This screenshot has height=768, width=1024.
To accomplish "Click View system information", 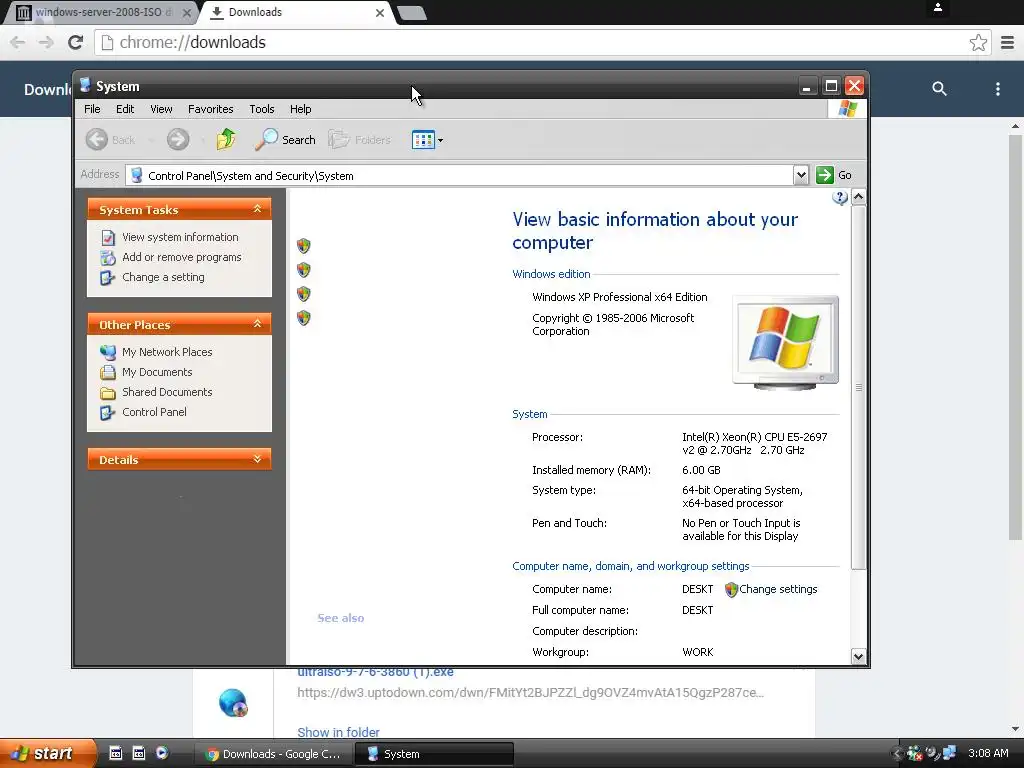I will tap(180, 237).
